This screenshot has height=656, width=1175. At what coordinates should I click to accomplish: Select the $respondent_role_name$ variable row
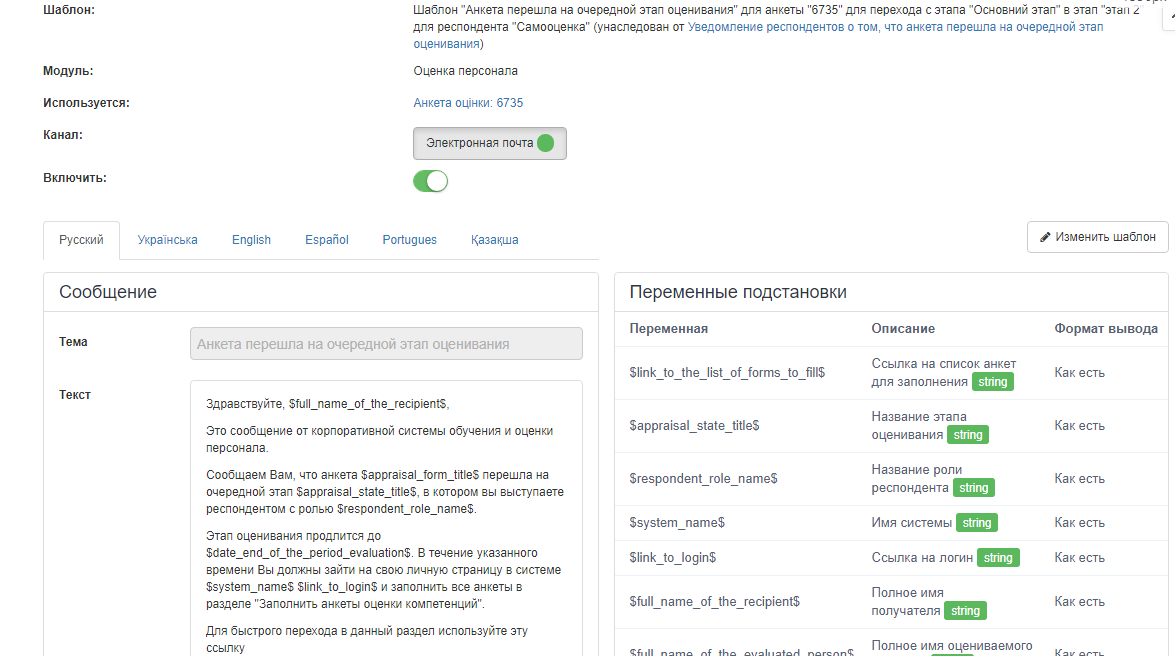pyautogui.click(x=891, y=478)
